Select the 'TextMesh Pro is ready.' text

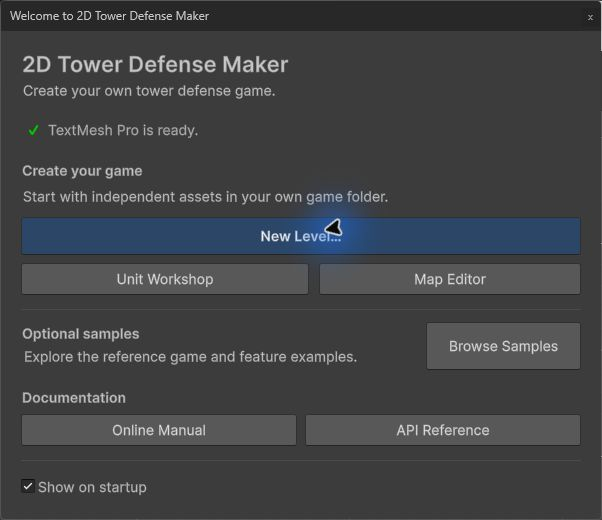[123, 131]
